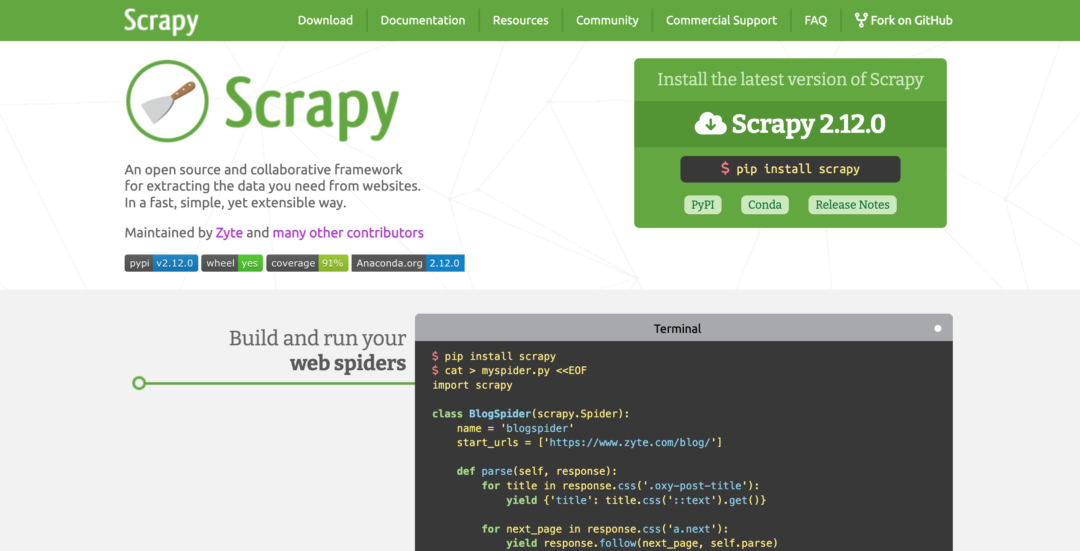This screenshot has width=1080, height=551.
Task: Click the GitHub fork icon in navbar
Action: [860, 20]
